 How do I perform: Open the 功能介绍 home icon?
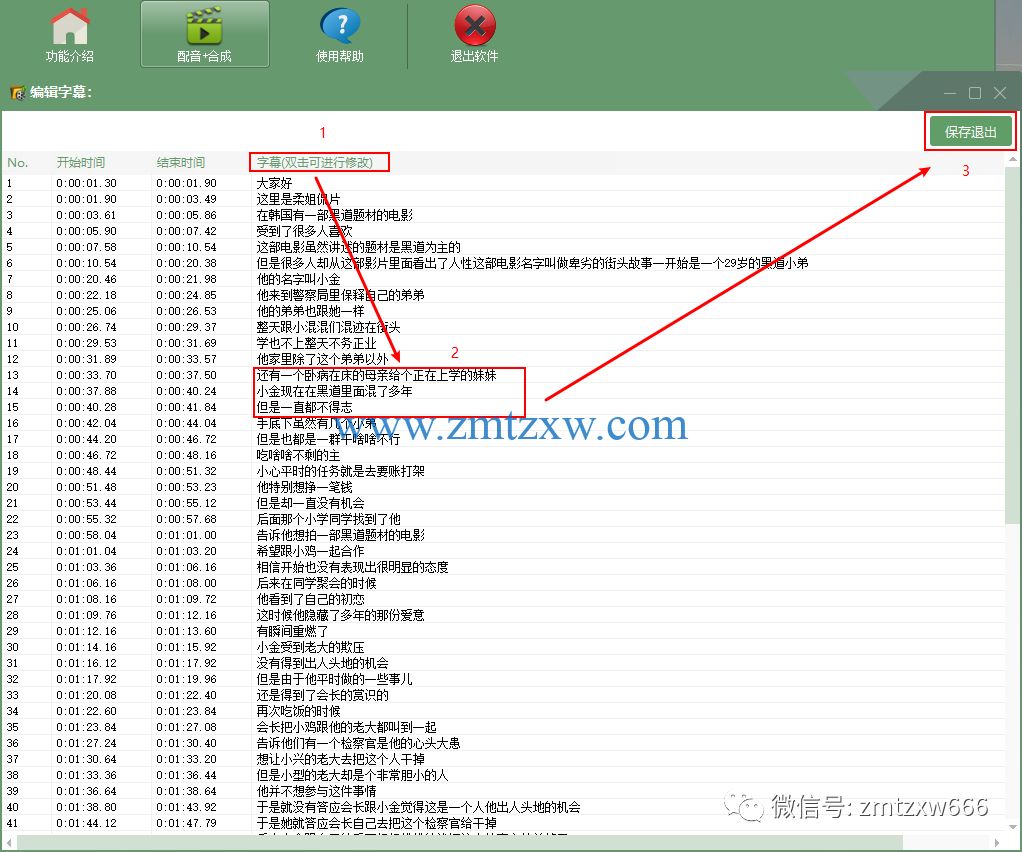click(x=70, y=27)
